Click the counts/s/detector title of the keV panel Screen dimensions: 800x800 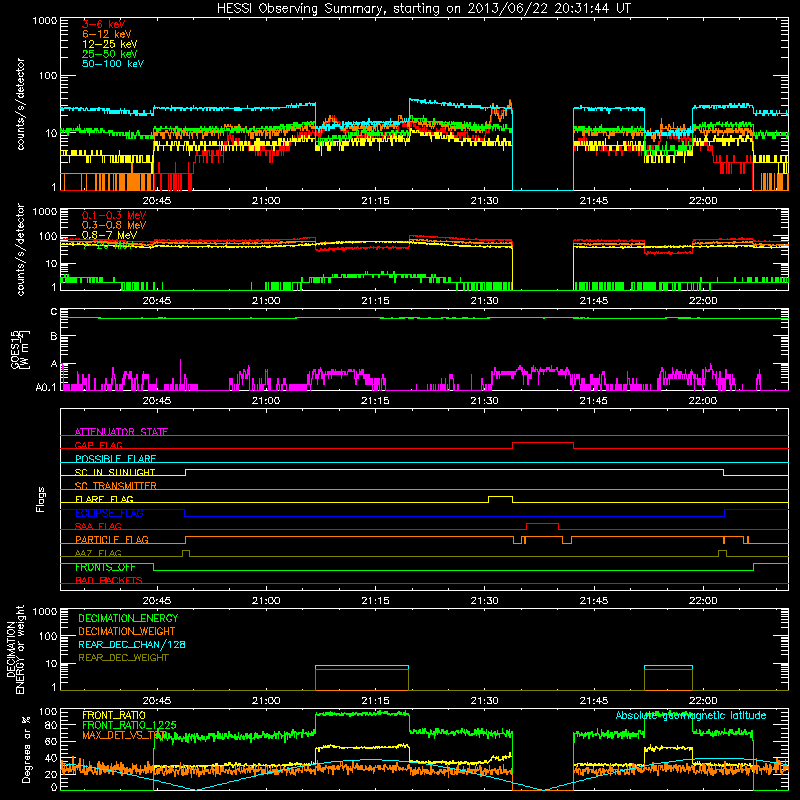click(x=20, y=104)
